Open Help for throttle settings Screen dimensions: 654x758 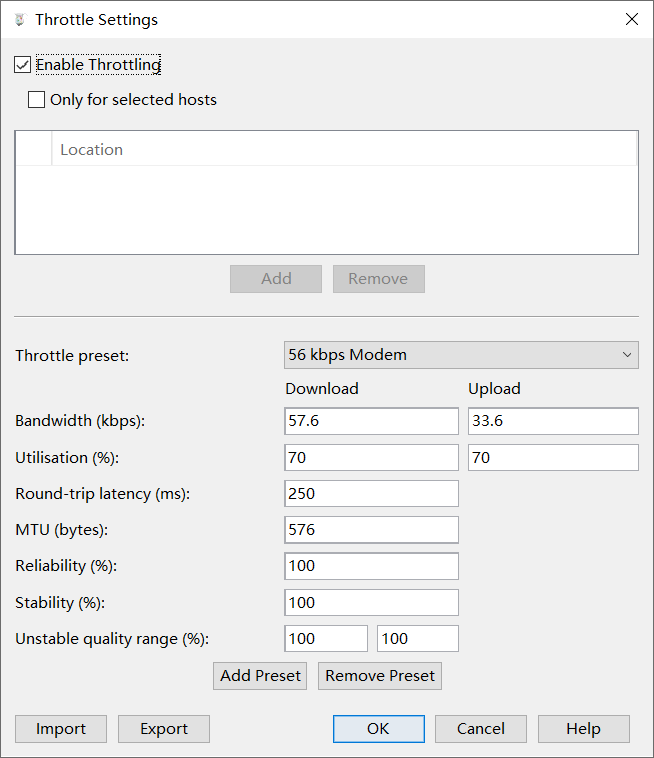click(x=583, y=729)
